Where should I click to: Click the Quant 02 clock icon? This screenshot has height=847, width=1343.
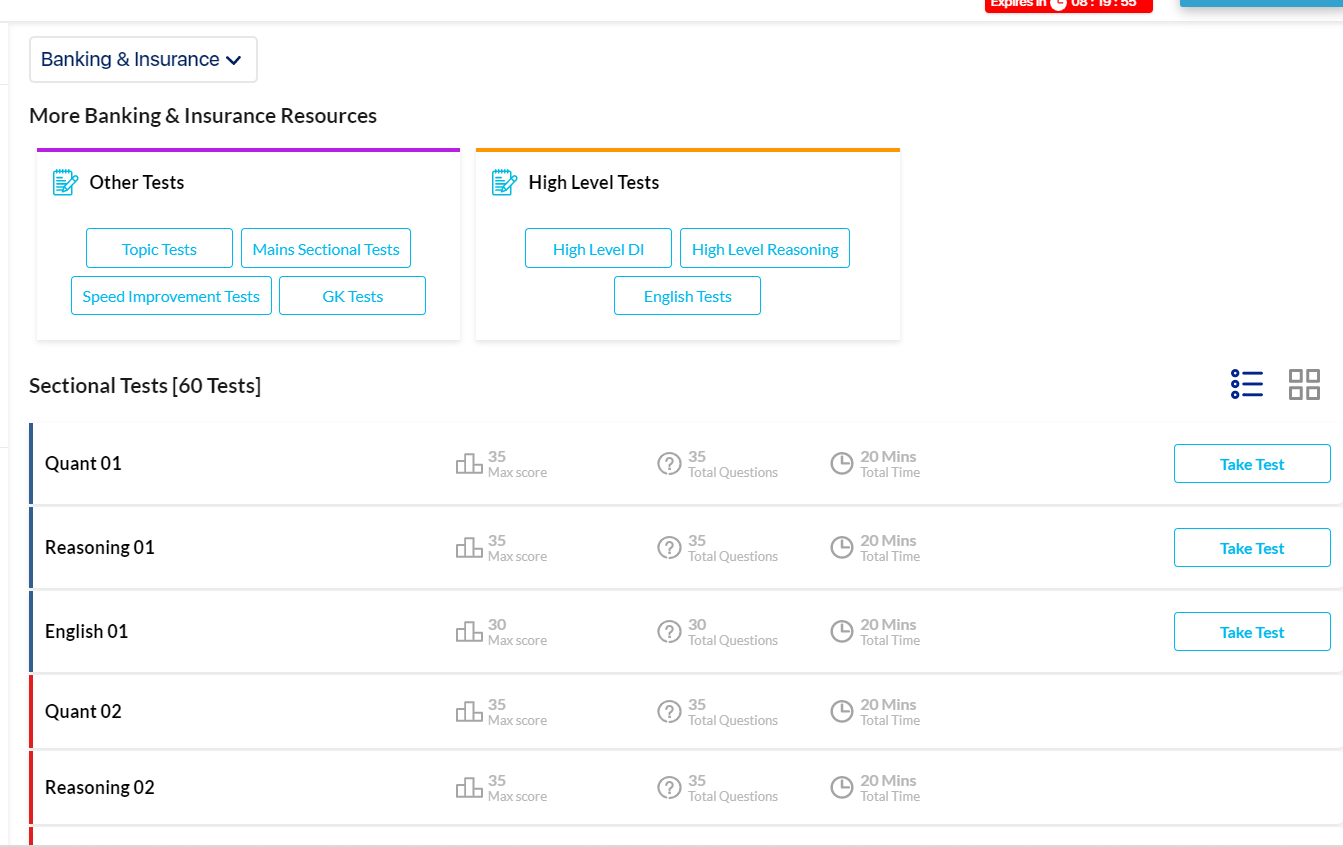[842, 712]
